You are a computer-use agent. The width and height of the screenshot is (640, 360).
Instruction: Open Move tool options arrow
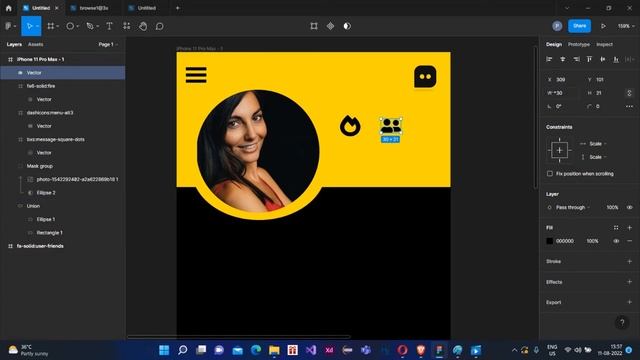tap(37, 26)
